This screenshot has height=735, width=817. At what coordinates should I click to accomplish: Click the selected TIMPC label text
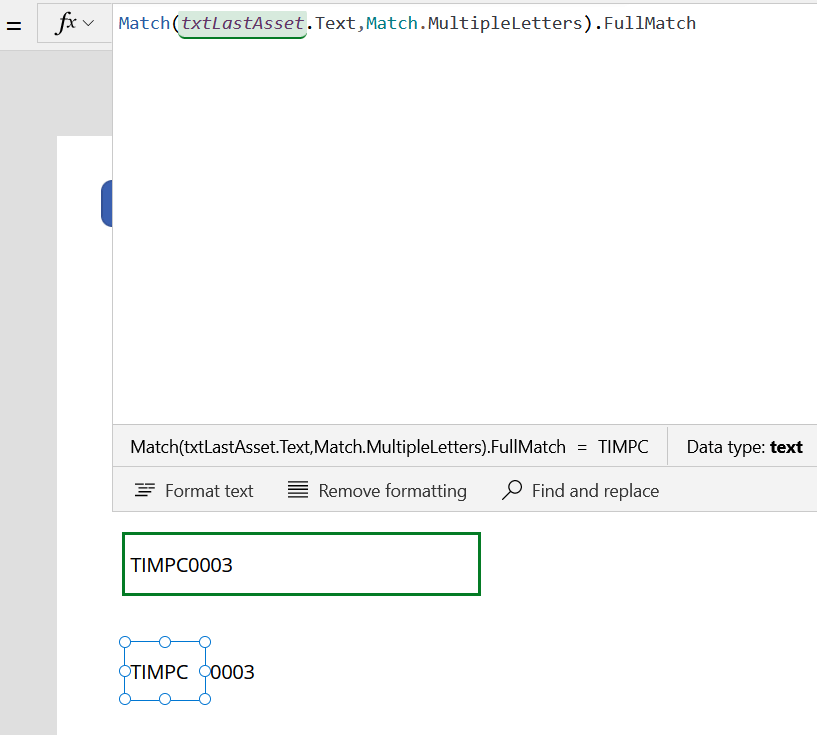pos(159,672)
